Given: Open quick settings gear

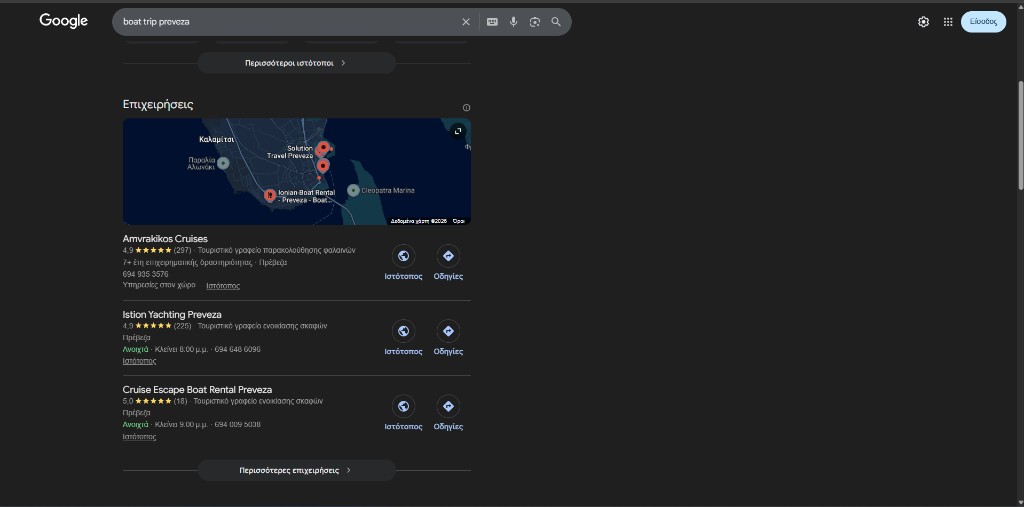Looking at the screenshot, I should point(923,22).
